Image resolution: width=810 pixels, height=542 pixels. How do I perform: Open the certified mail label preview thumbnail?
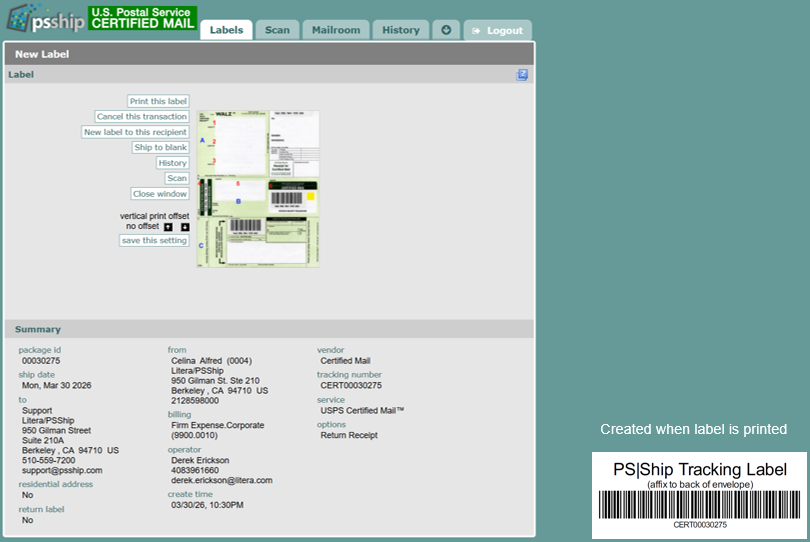[x=258, y=189]
